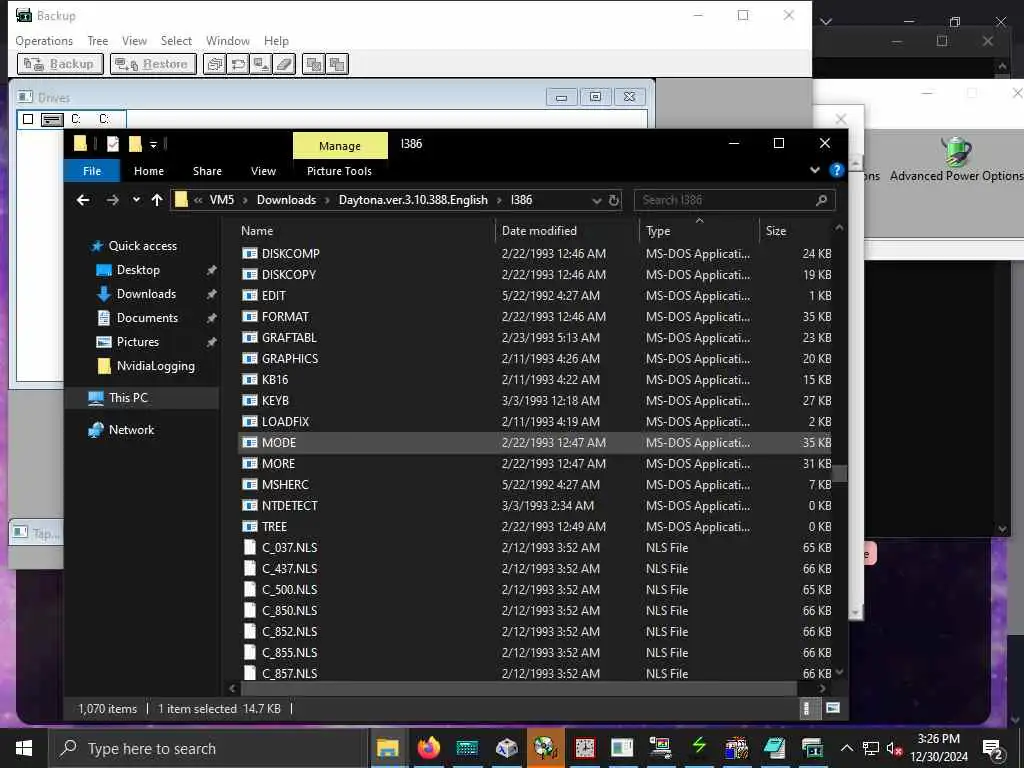The image size is (1024, 768).
Task: Click the horizontal scrollbar in file list
Action: [519, 688]
